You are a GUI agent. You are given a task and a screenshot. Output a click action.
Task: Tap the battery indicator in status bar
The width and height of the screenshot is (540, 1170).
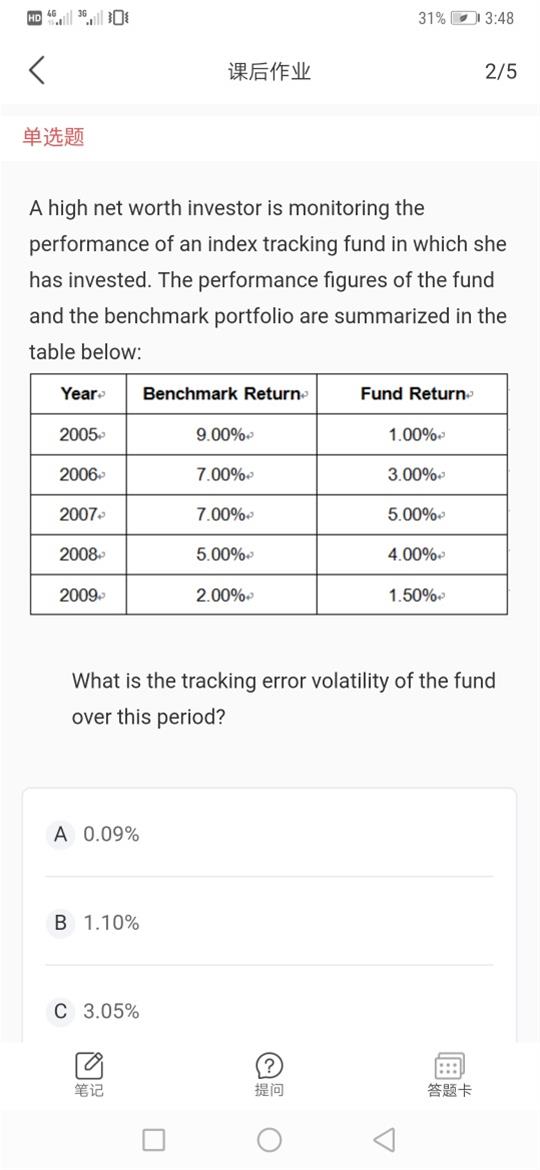tap(464, 18)
